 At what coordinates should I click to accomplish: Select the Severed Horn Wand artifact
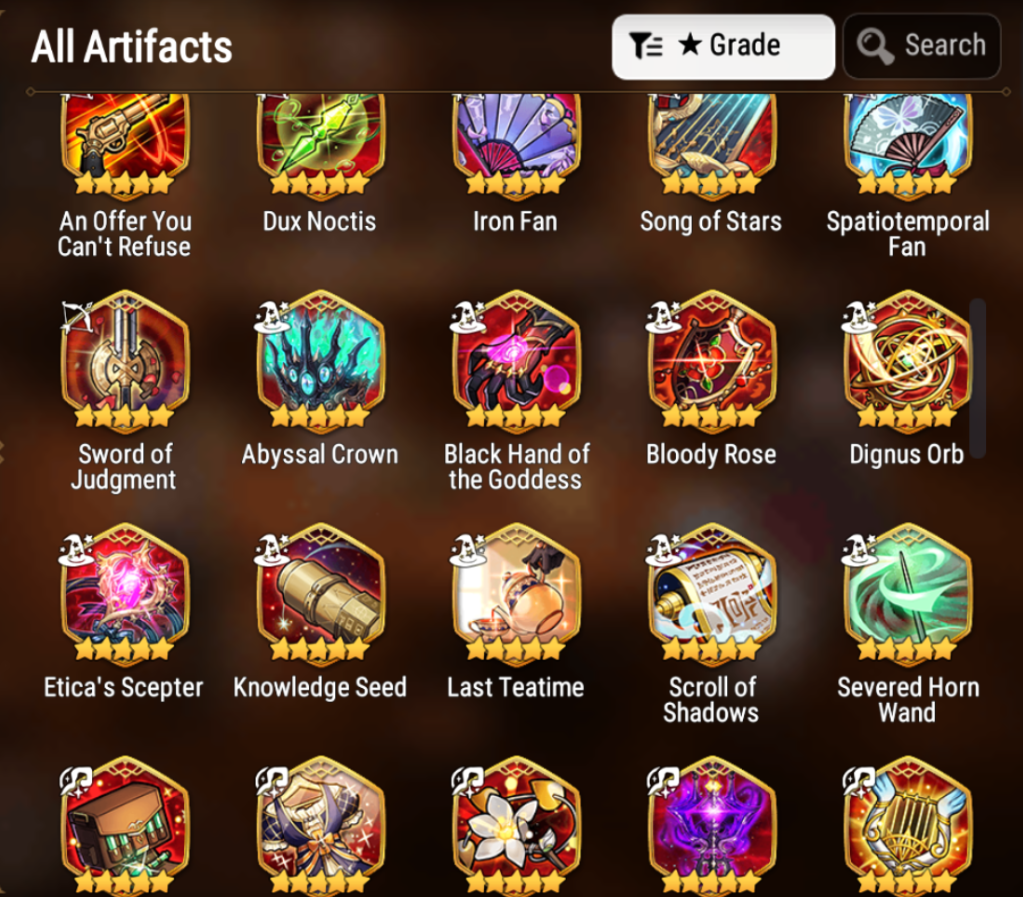pos(908,595)
